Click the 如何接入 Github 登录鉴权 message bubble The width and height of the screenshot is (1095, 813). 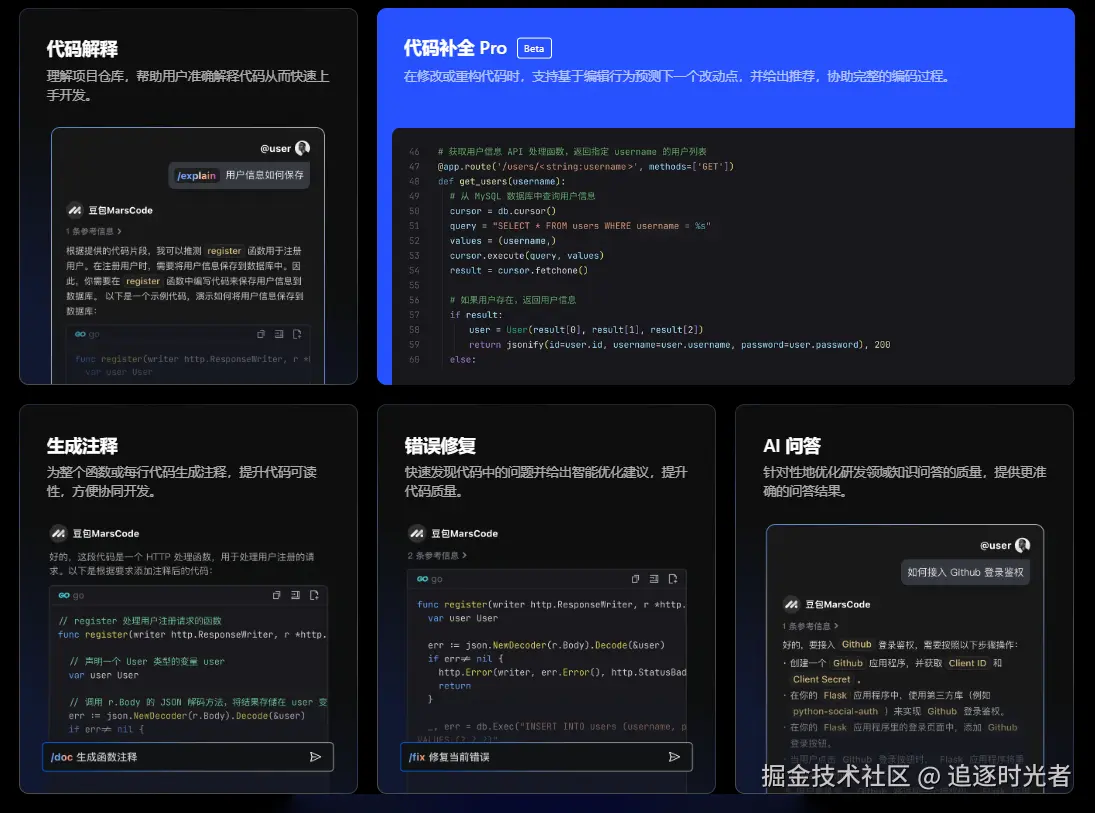[965, 573]
